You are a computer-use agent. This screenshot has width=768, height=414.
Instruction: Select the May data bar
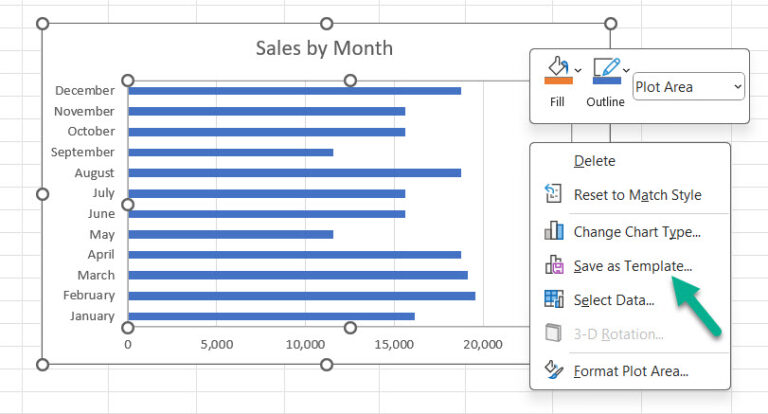tap(231, 235)
